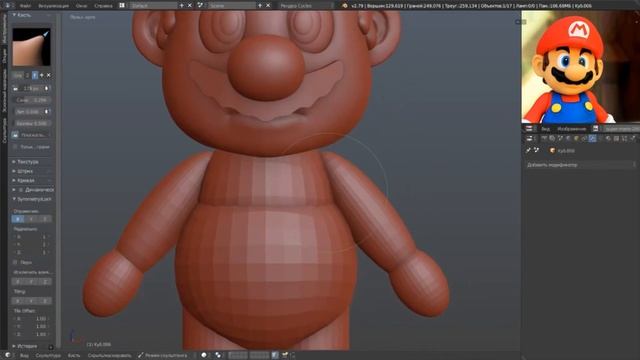Open the Изображение menu in image editor
Screen dimensions: 640x360
(571, 129)
